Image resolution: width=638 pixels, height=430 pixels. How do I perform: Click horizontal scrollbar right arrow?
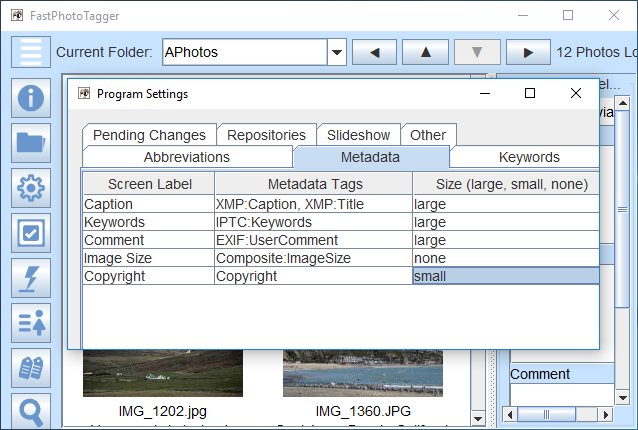coord(605,415)
